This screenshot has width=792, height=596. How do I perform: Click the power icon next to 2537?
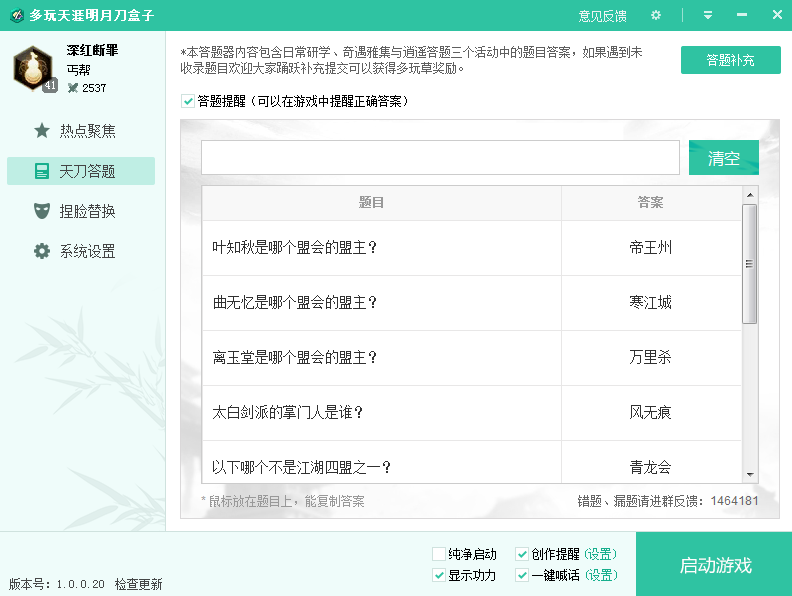pos(73,88)
